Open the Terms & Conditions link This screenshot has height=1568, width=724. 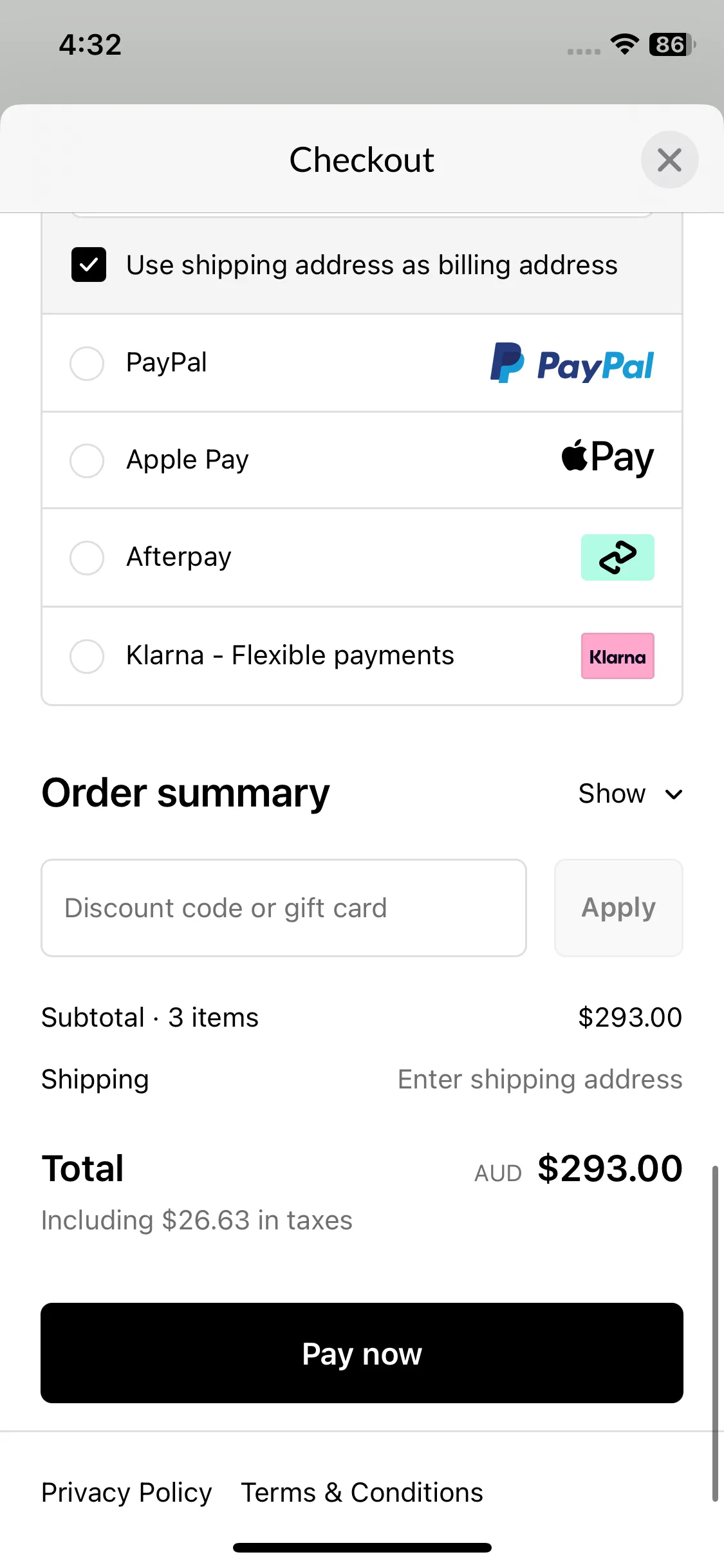coord(362,1492)
